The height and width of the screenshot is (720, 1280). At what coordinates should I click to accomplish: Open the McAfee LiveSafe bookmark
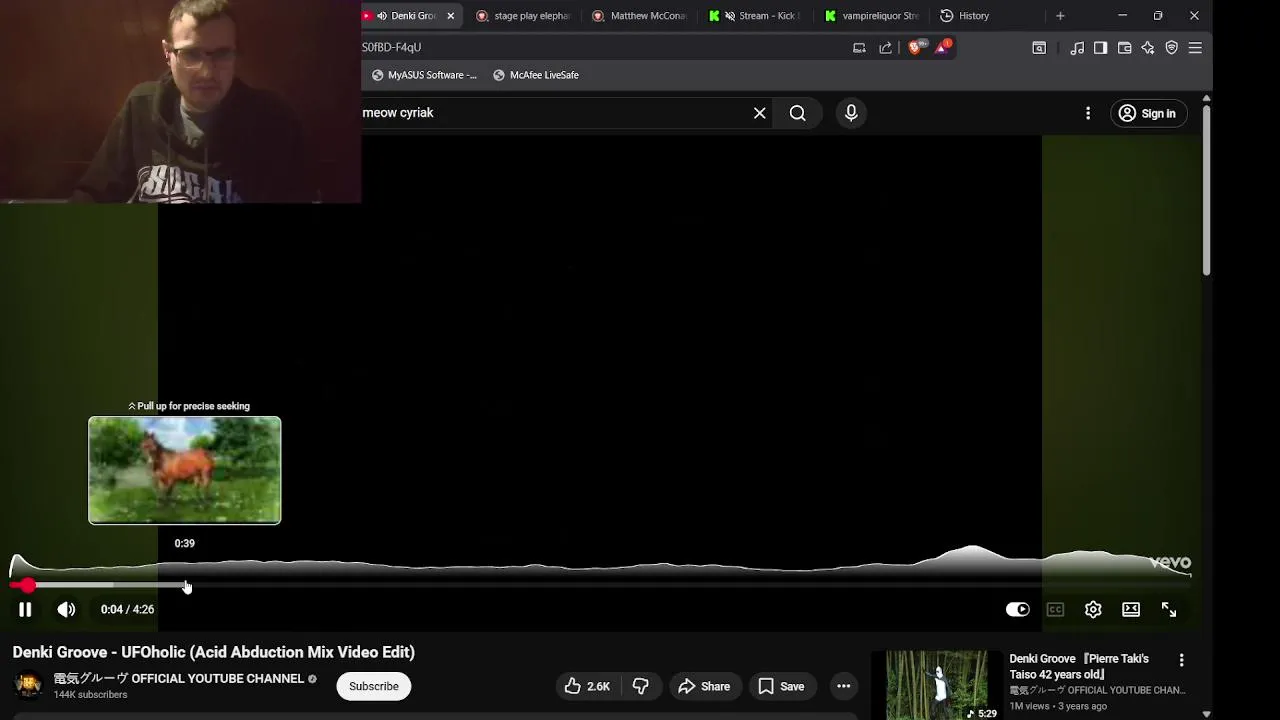[535, 75]
